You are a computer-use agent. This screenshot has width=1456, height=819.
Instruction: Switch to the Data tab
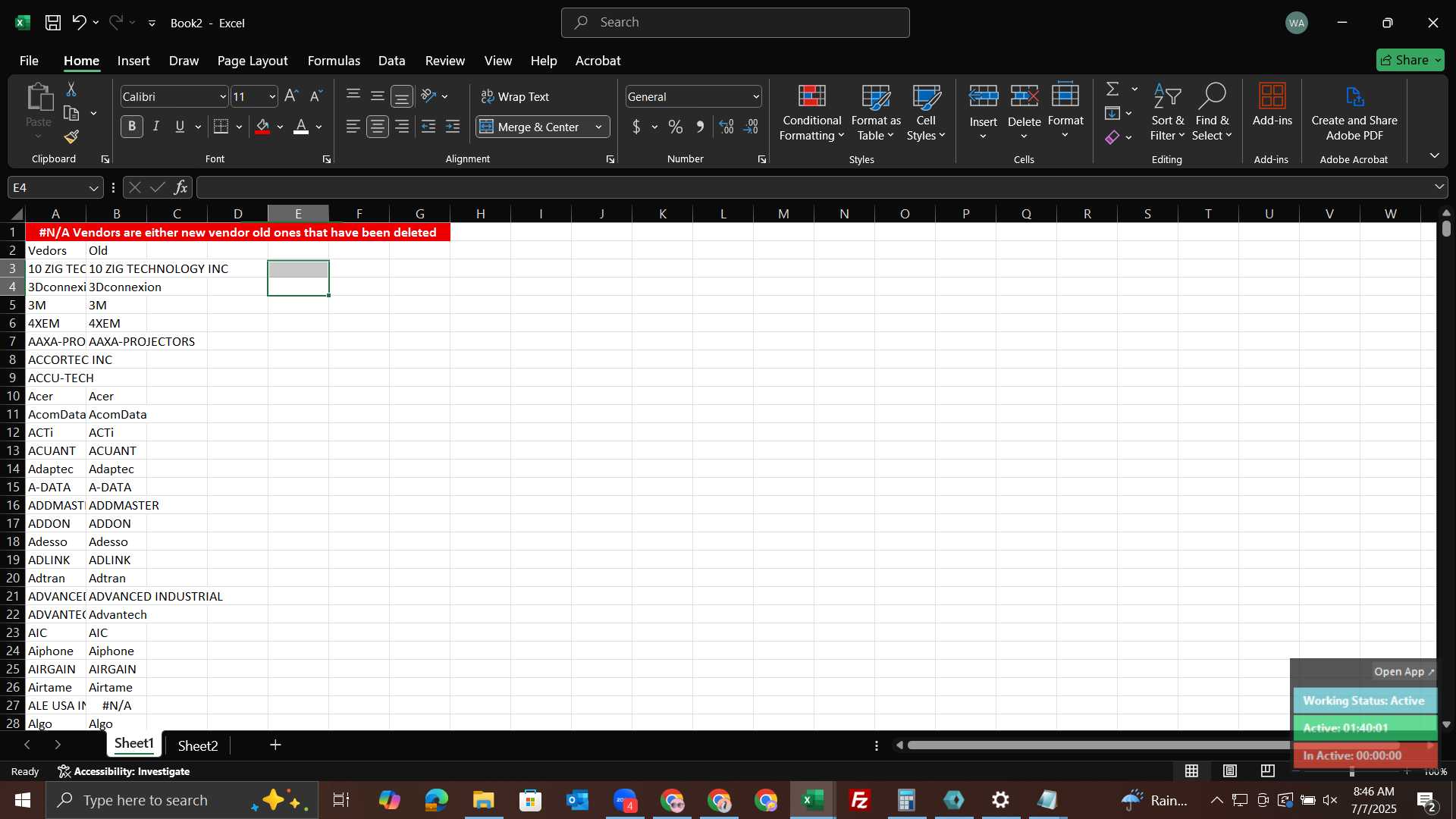[391, 61]
